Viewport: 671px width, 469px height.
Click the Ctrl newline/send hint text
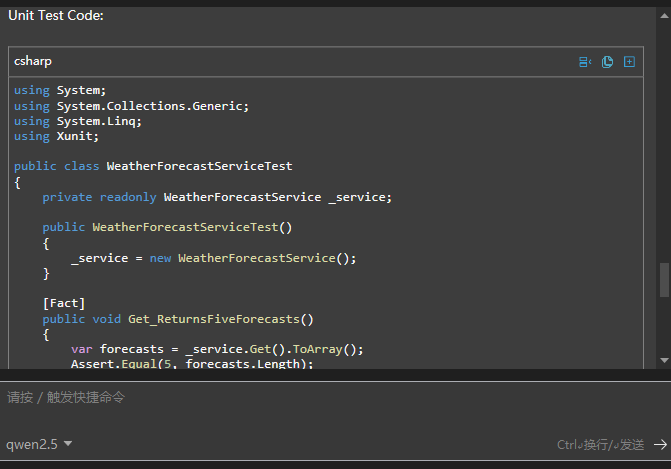coord(600,444)
